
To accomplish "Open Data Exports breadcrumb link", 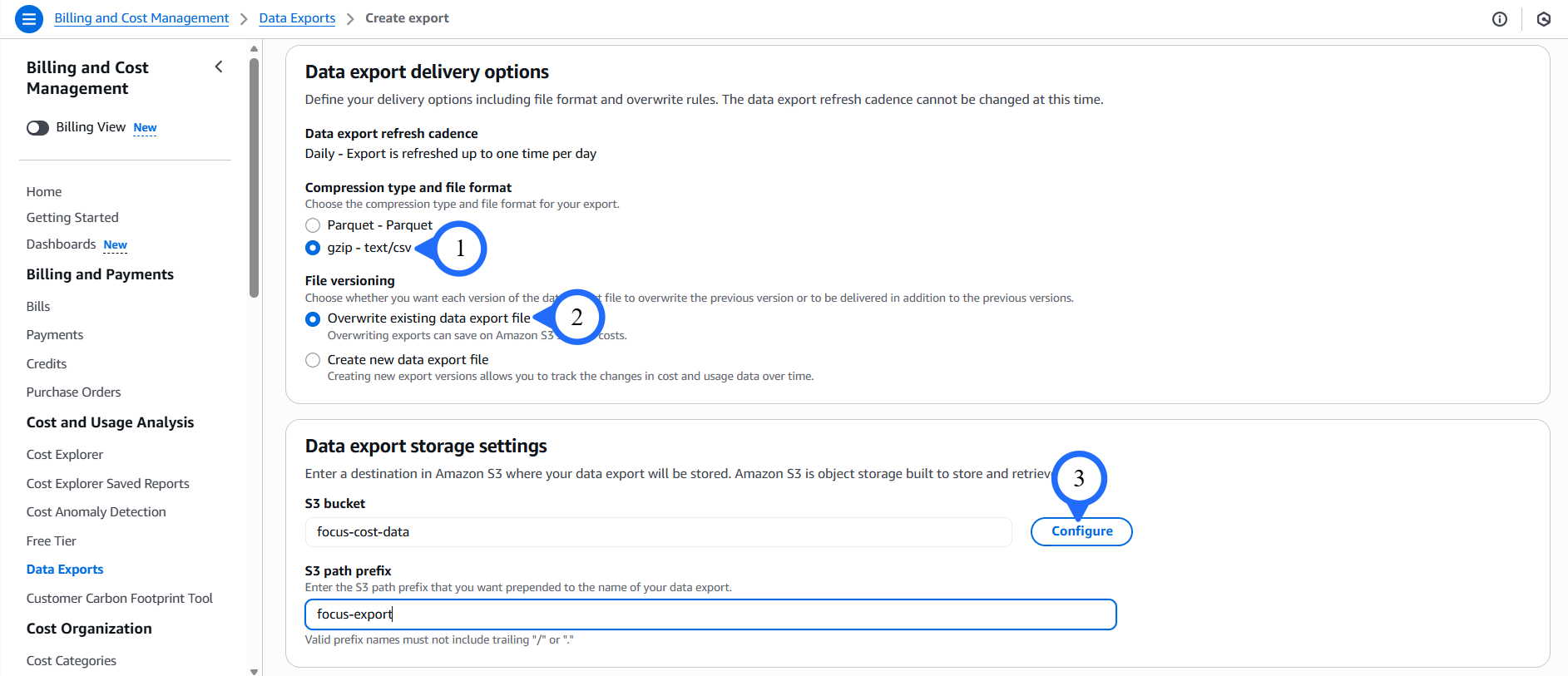I will click(x=297, y=18).
